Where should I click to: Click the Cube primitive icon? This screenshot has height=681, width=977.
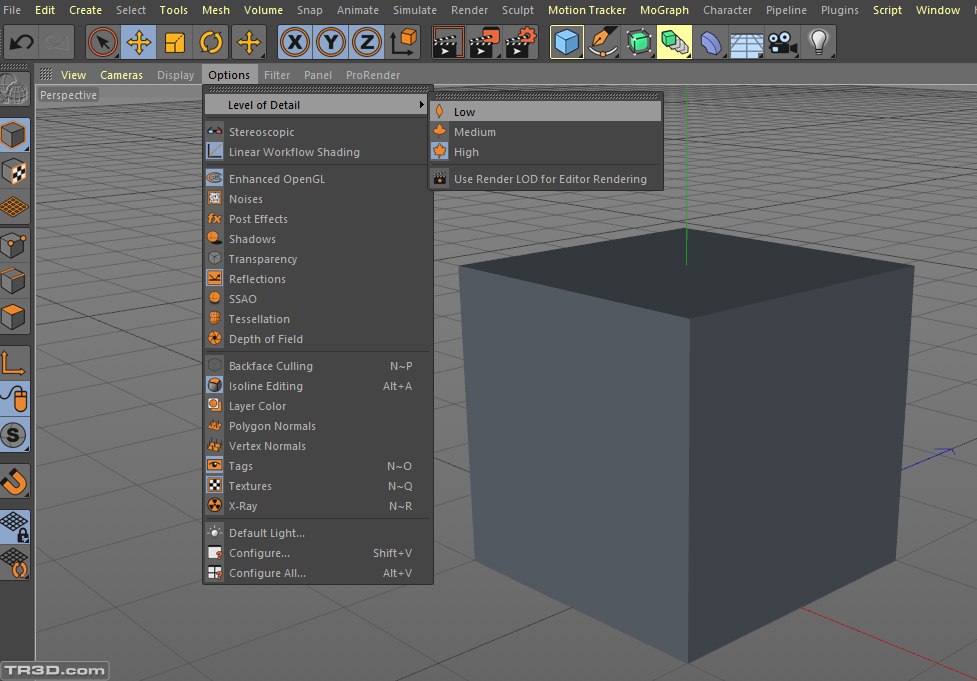tap(567, 43)
